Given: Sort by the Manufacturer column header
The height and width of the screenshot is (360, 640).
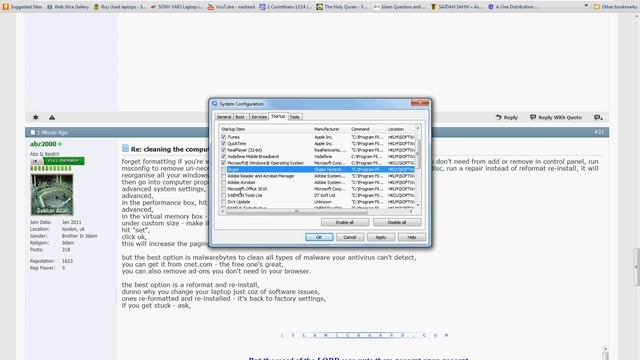Looking at the screenshot, I should click(x=331, y=129).
